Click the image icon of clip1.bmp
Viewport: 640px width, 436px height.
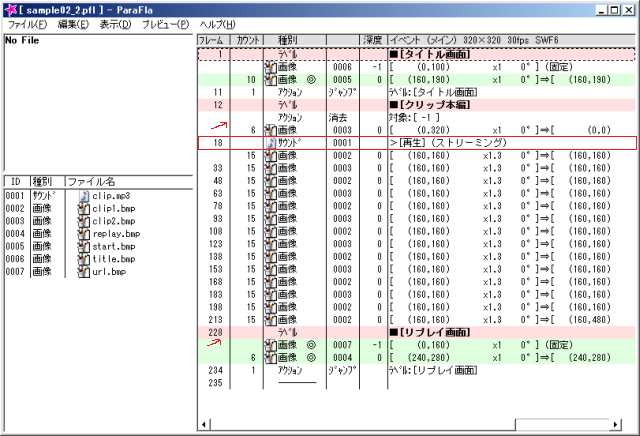click(83, 209)
